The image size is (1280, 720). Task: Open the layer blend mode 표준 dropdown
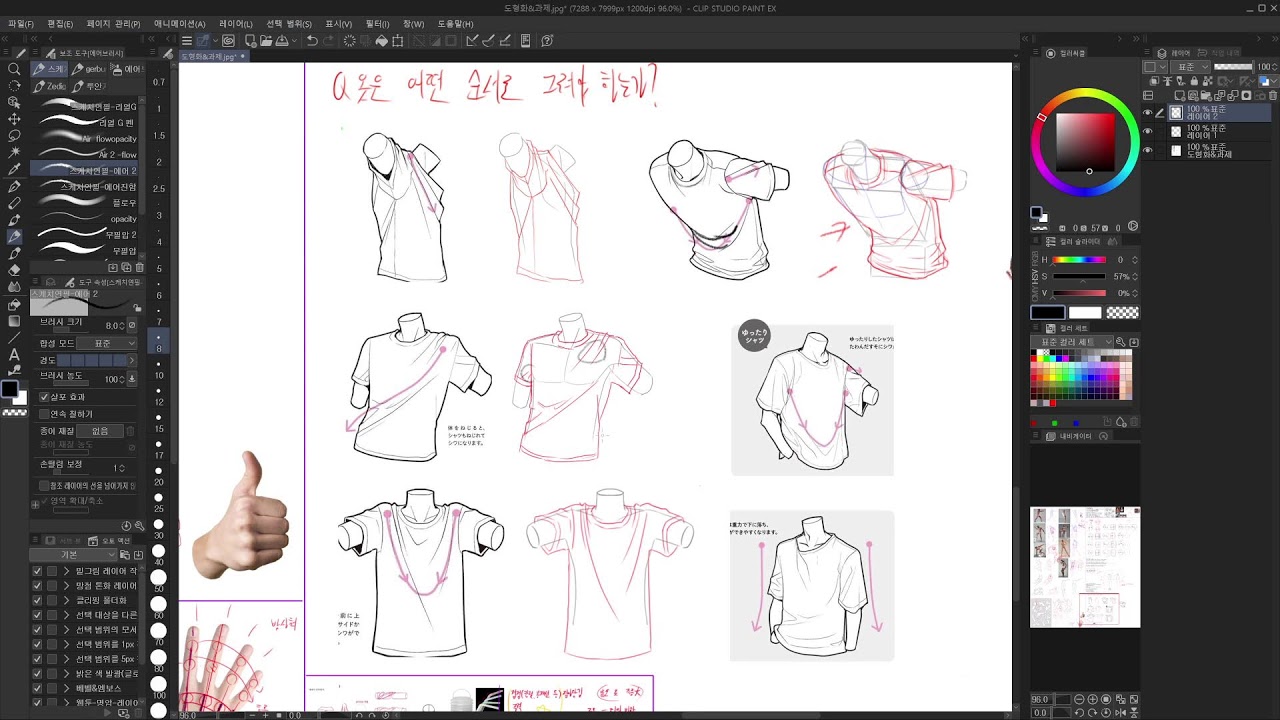1192,67
